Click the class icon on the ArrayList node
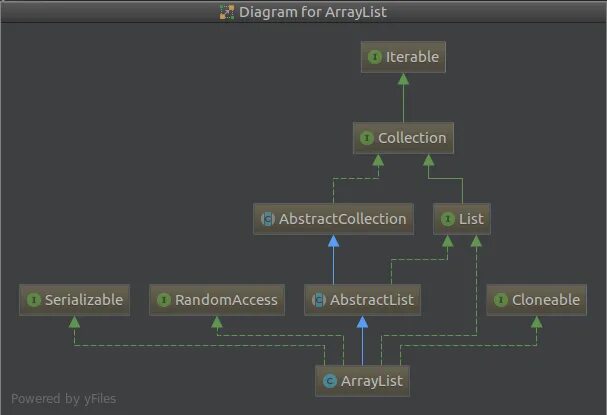 [x=330, y=381]
